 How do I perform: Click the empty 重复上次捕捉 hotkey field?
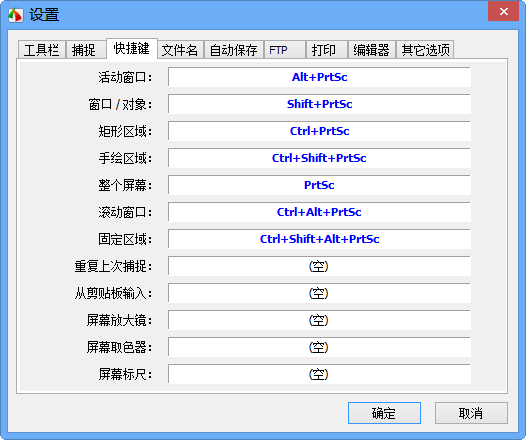point(319,266)
